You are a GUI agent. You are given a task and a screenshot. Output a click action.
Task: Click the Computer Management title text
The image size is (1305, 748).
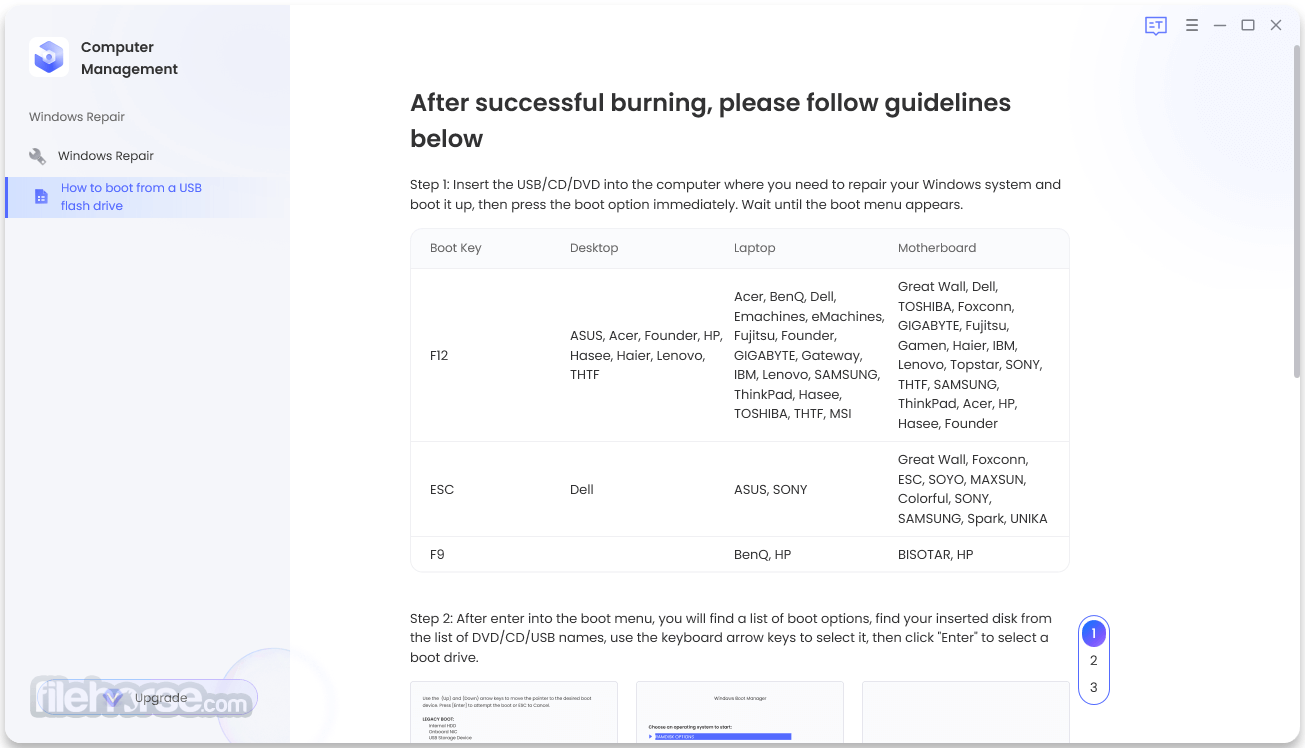(129, 58)
